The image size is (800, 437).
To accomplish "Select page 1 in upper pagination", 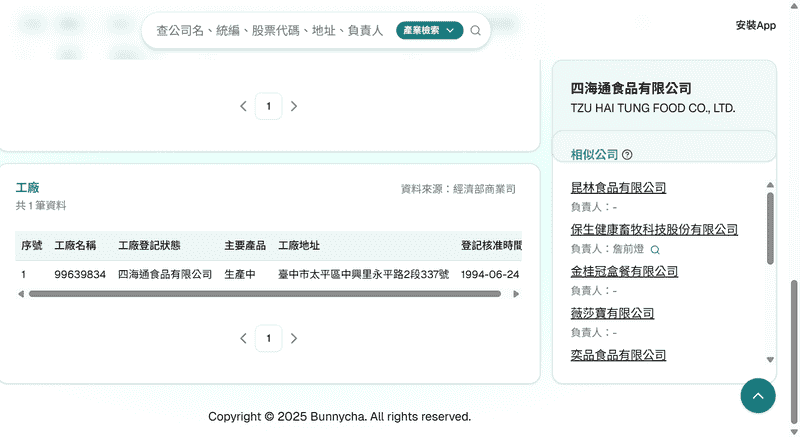I will click(x=268, y=106).
